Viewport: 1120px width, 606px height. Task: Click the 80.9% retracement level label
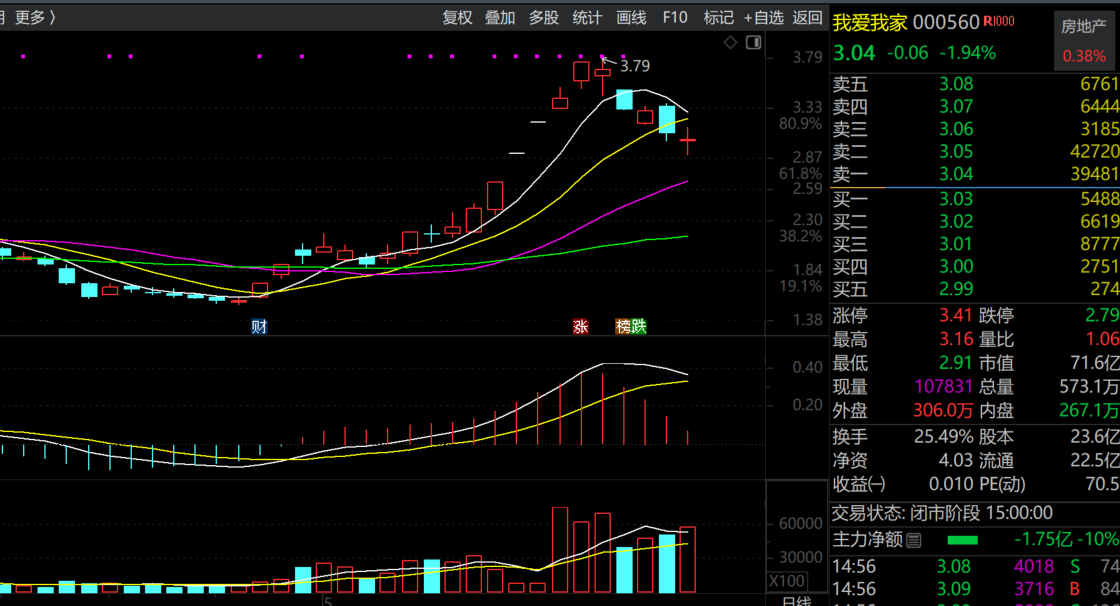[801, 124]
